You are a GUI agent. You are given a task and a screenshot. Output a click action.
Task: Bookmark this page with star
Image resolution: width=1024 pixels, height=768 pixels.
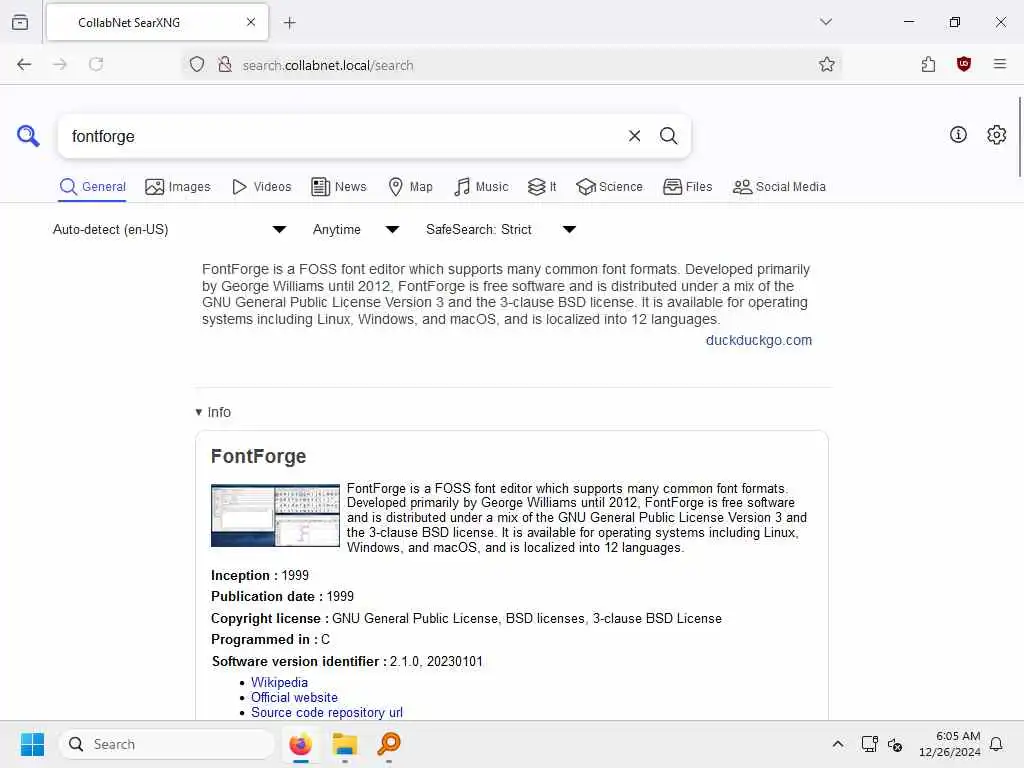point(826,64)
